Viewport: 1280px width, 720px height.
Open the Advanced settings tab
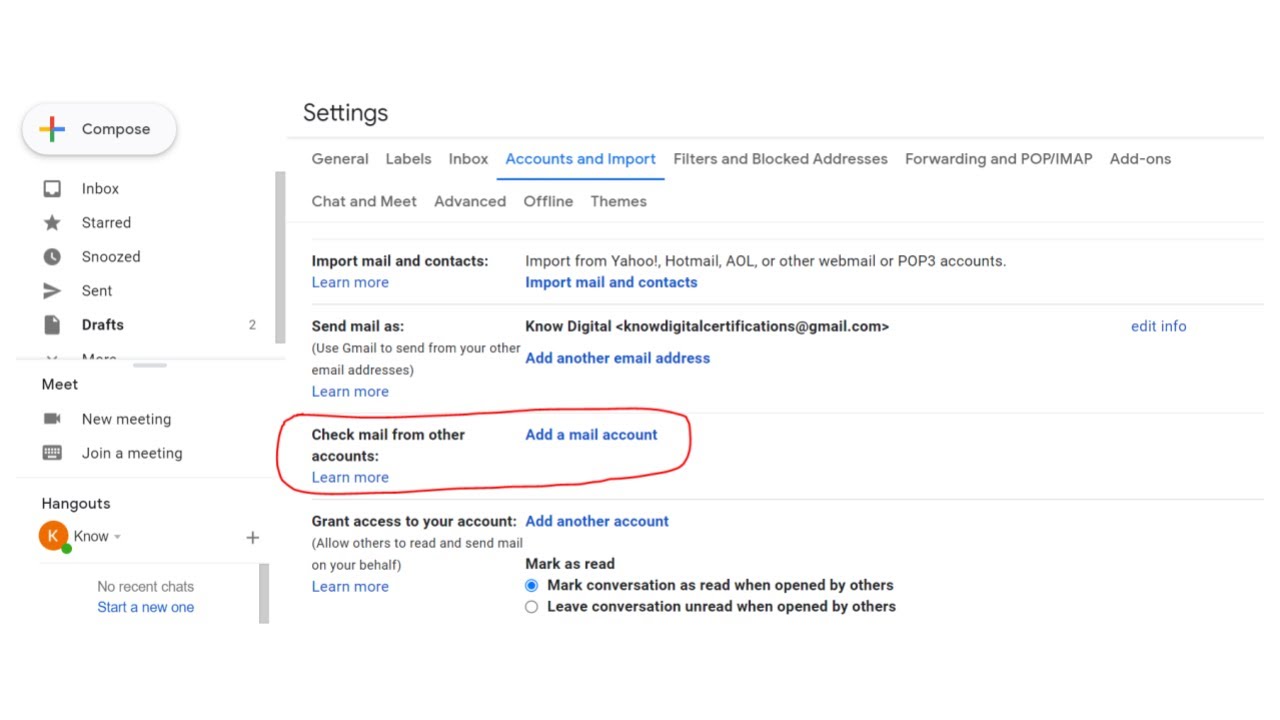(470, 201)
